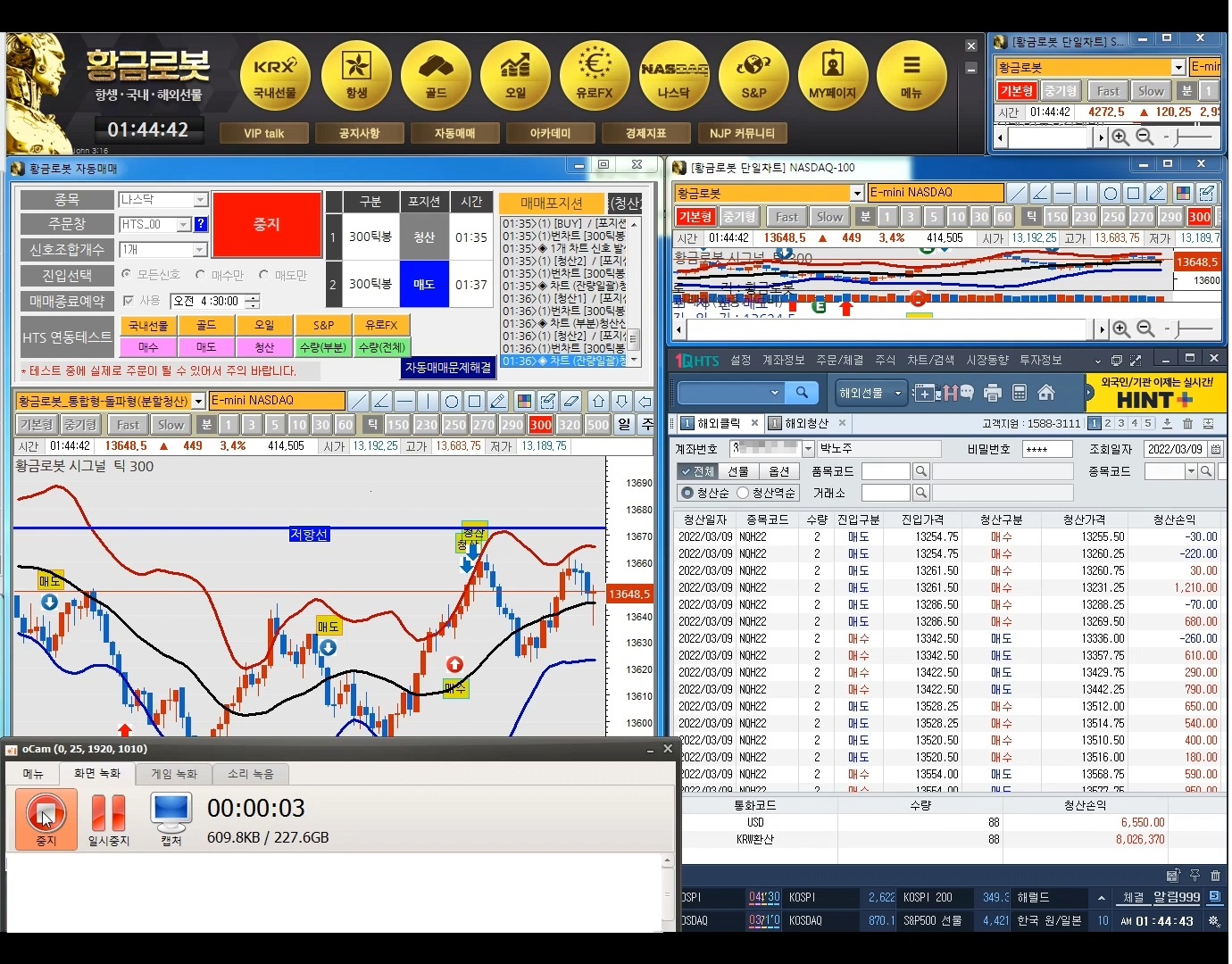This screenshot has width=1232, height=964.
Task: Open calendar picker next to 조회일자 date
Action: pyautogui.click(x=1216, y=449)
